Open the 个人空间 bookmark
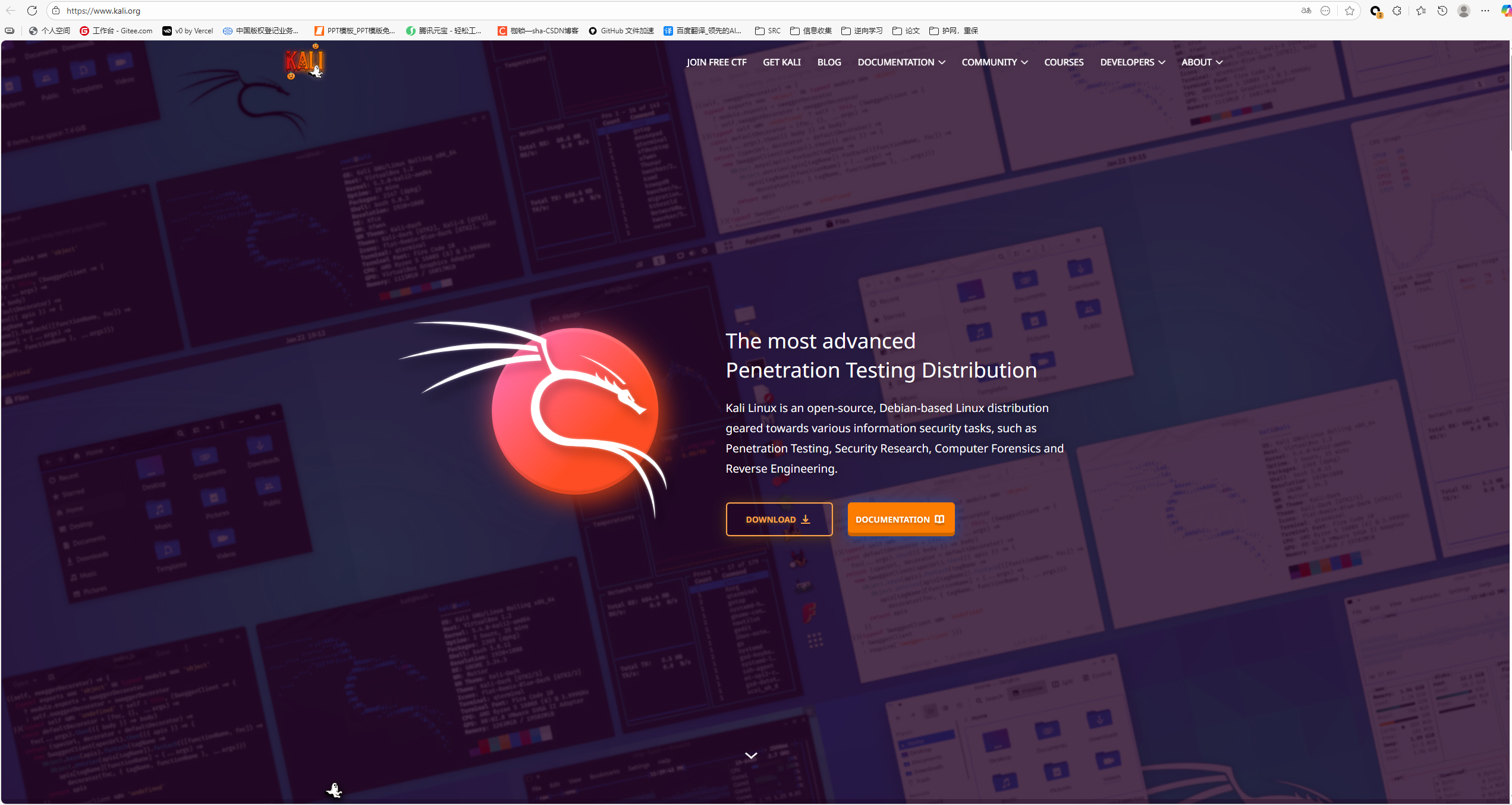Viewport: 1512px width, 805px height. coord(49,31)
